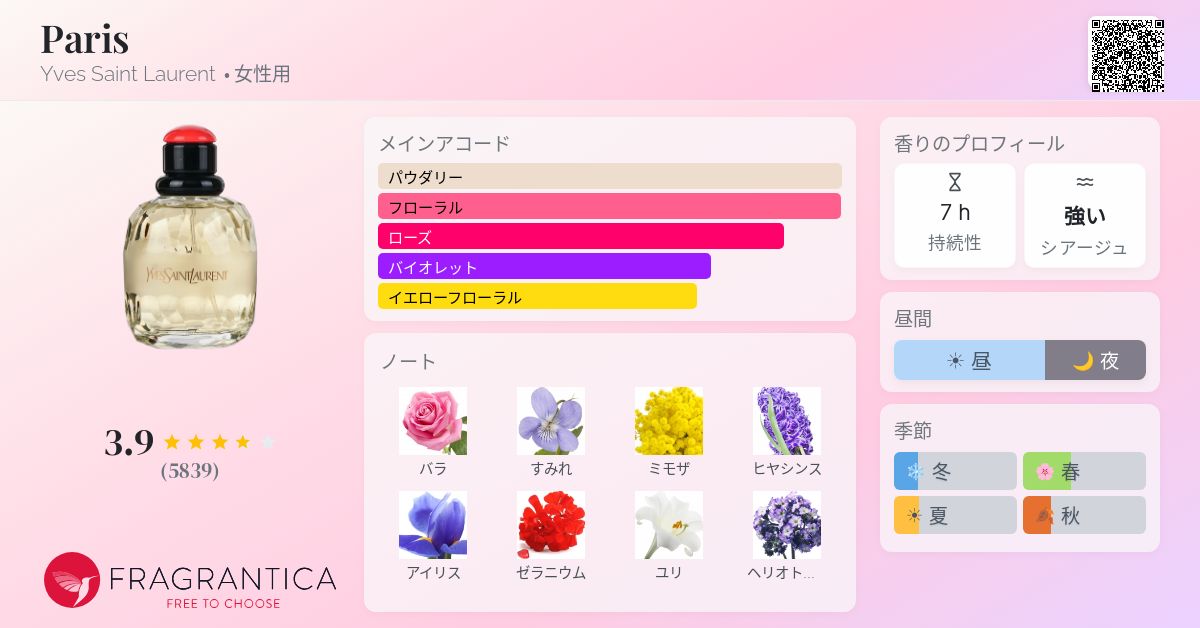Select the violet (すみれ) note image
The height and width of the screenshot is (628, 1200).
pyautogui.click(x=551, y=421)
